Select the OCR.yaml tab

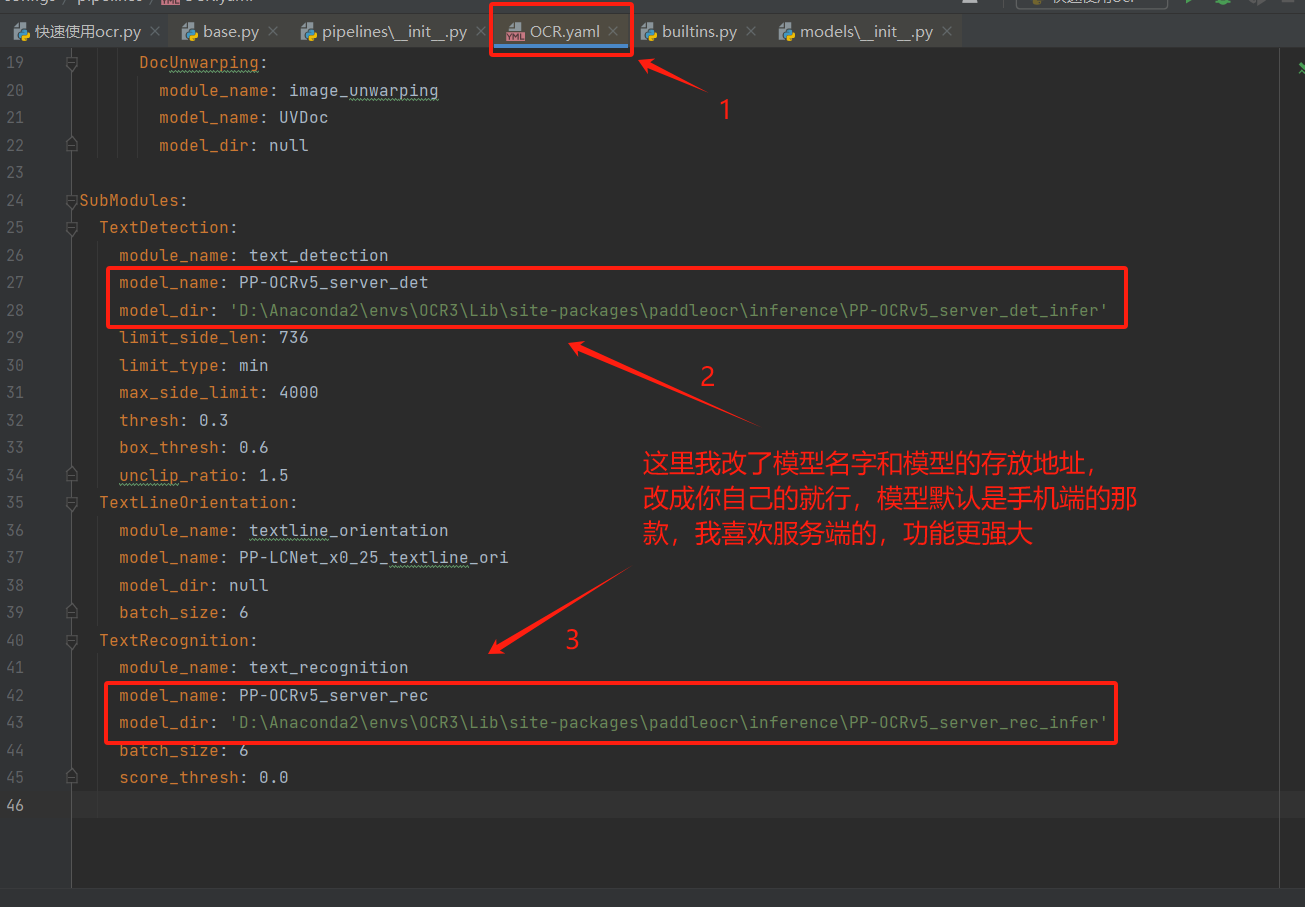coord(564,32)
